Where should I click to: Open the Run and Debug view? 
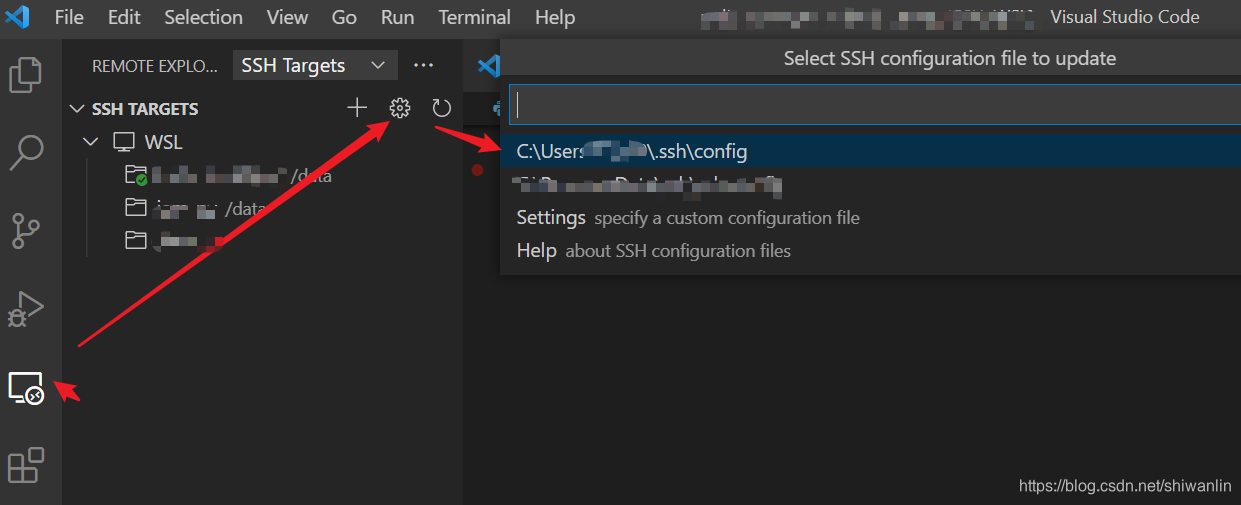click(27, 309)
